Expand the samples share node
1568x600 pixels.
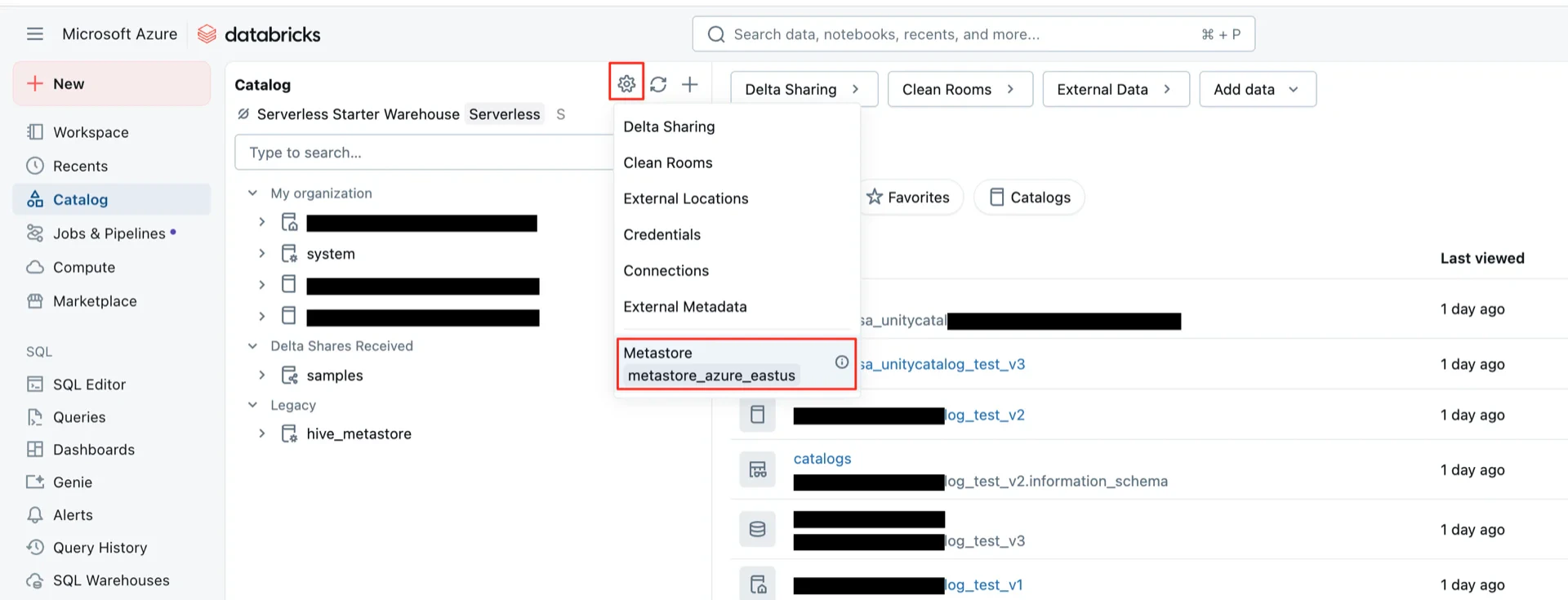pyautogui.click(x=262, y=376)
